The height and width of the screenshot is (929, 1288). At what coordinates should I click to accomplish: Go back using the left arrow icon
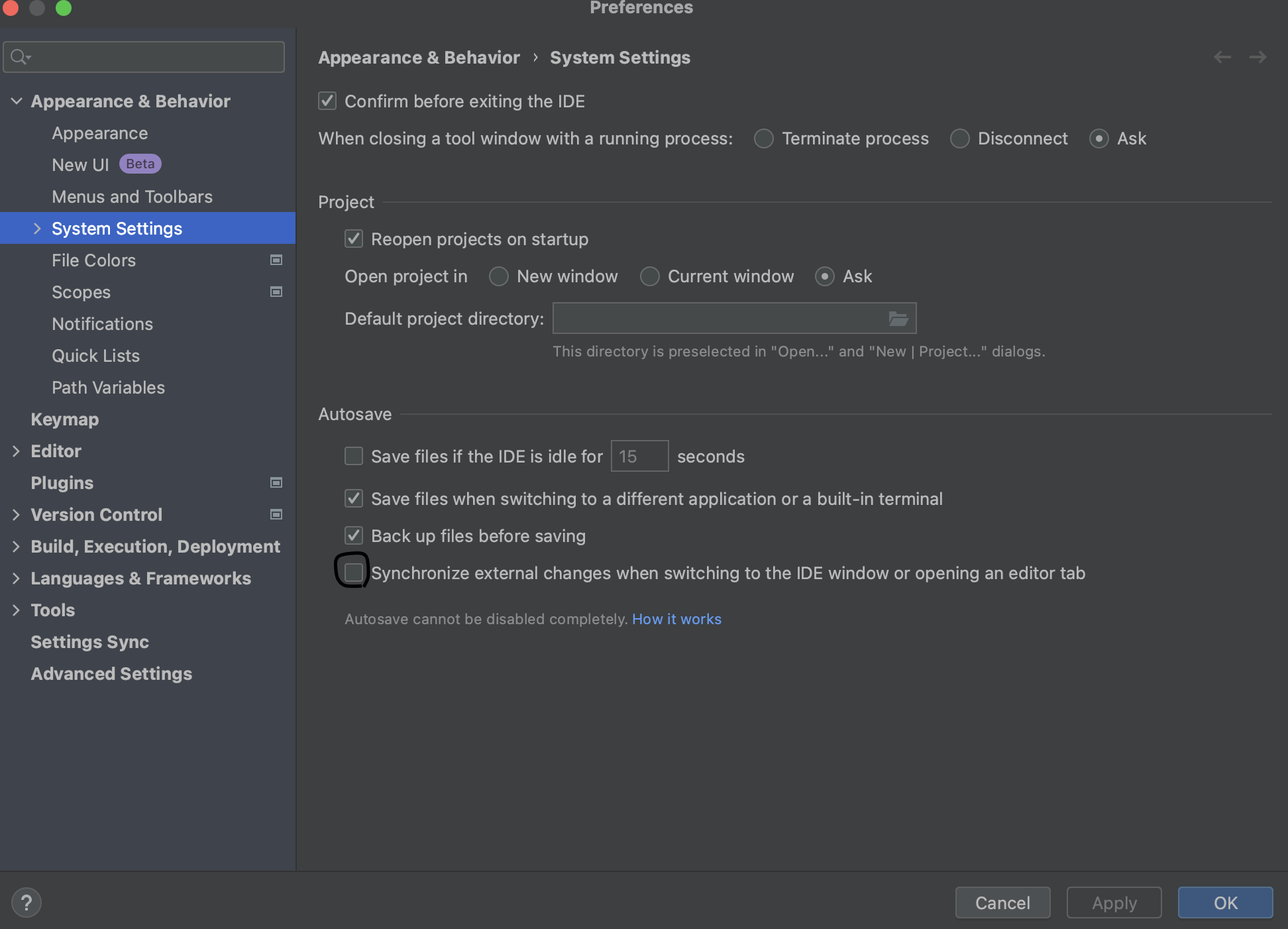1222,58
